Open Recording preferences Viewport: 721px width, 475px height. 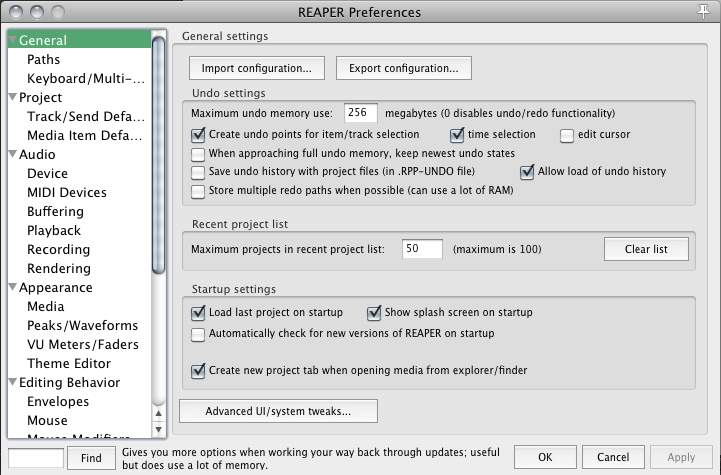[58, 249]
